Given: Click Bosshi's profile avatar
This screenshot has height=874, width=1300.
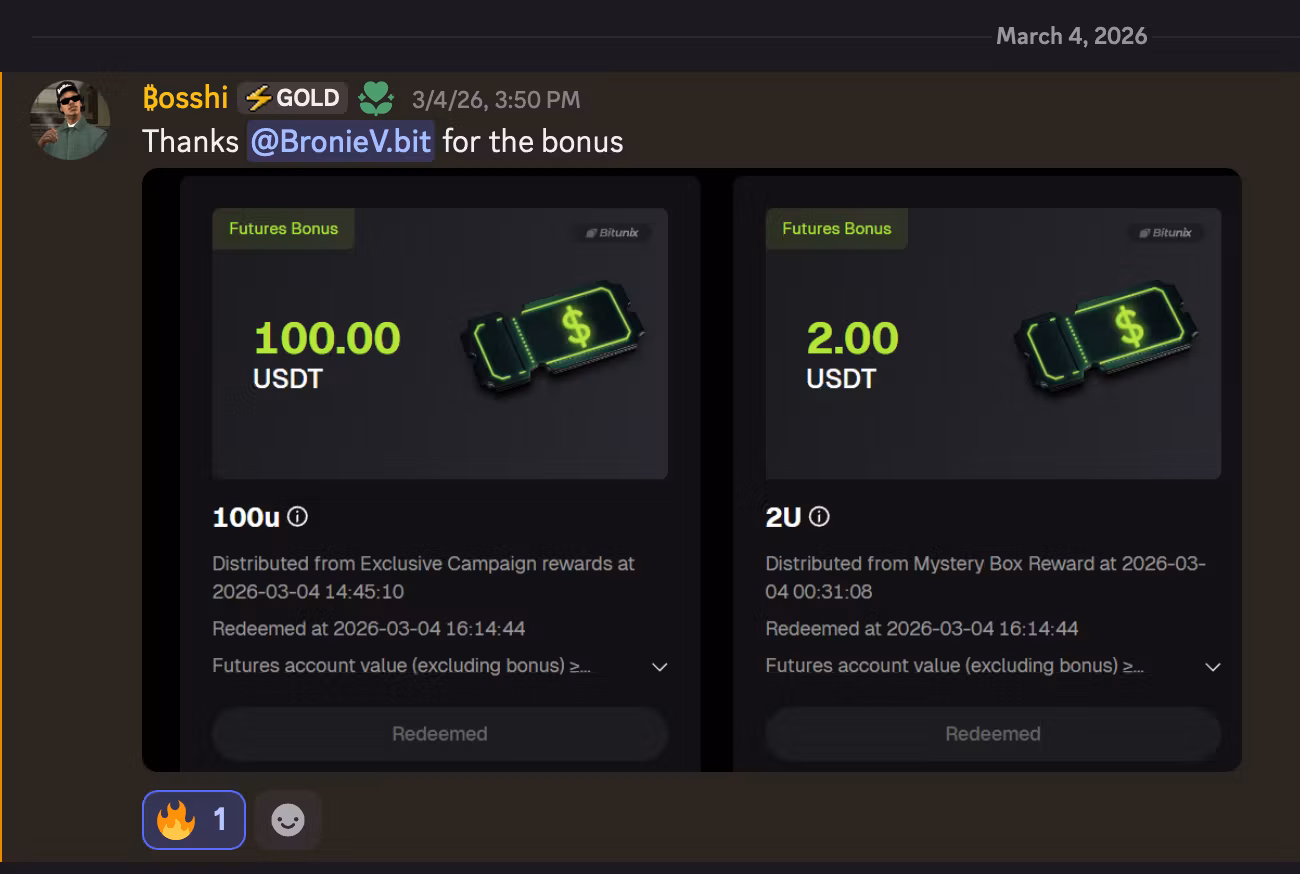Looking at the screenshot, I should click(69, 120).
